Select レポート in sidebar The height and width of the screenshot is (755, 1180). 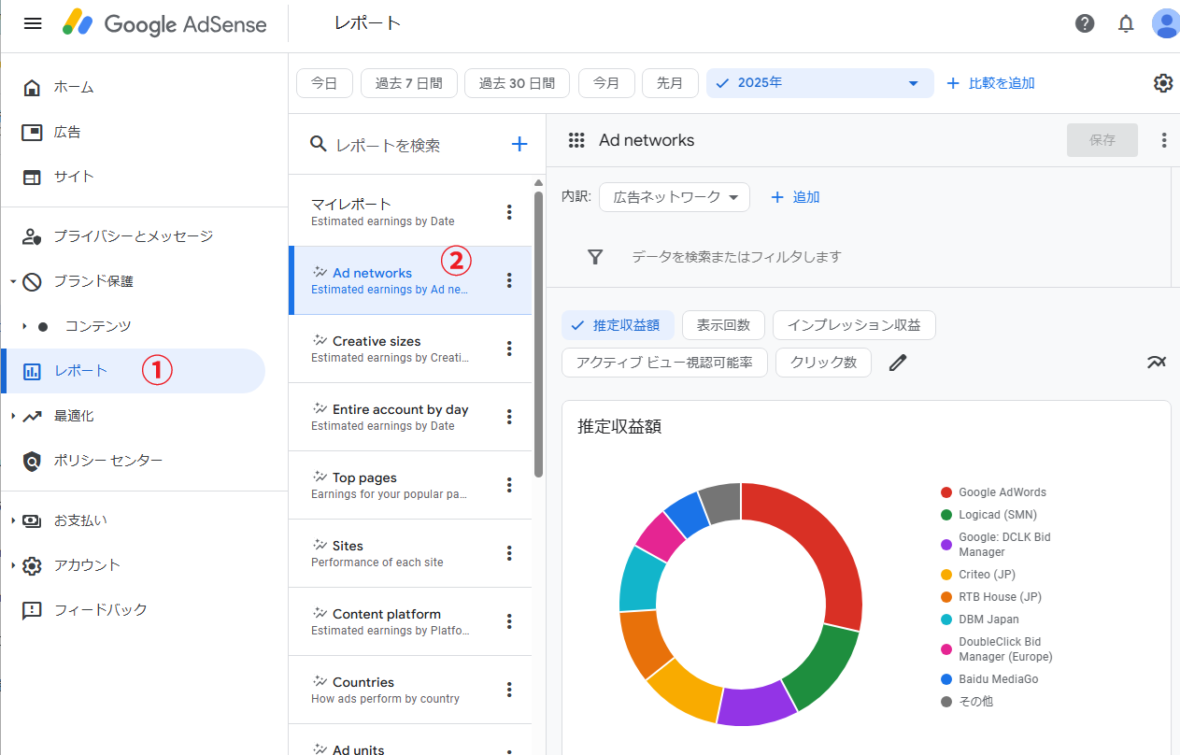134,370
